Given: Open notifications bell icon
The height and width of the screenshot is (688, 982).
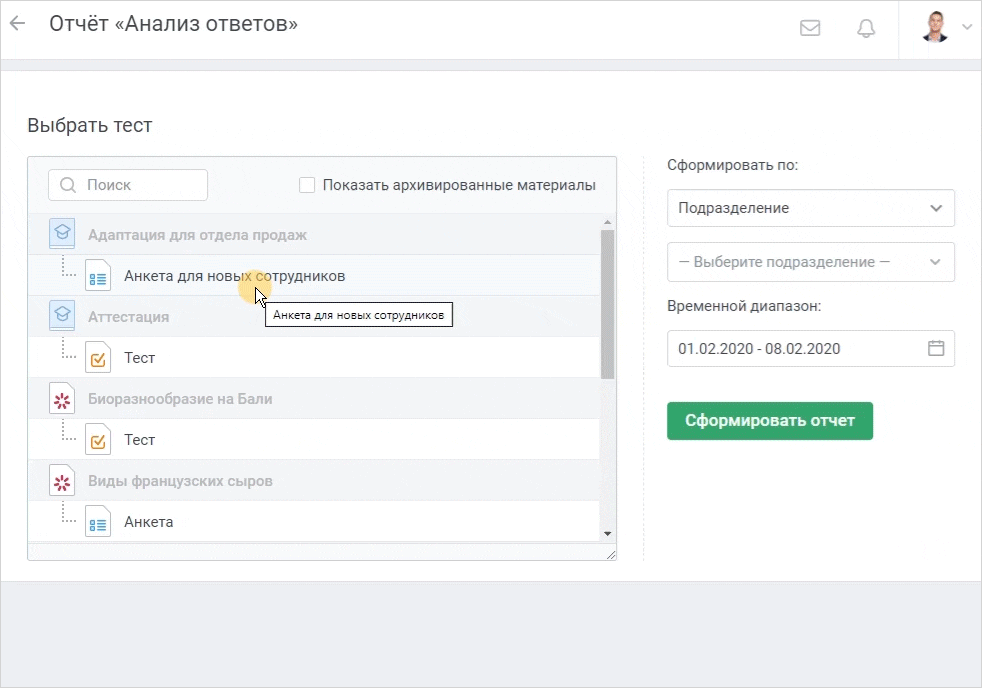Looking at the screenshot, I should coord(866,28).
